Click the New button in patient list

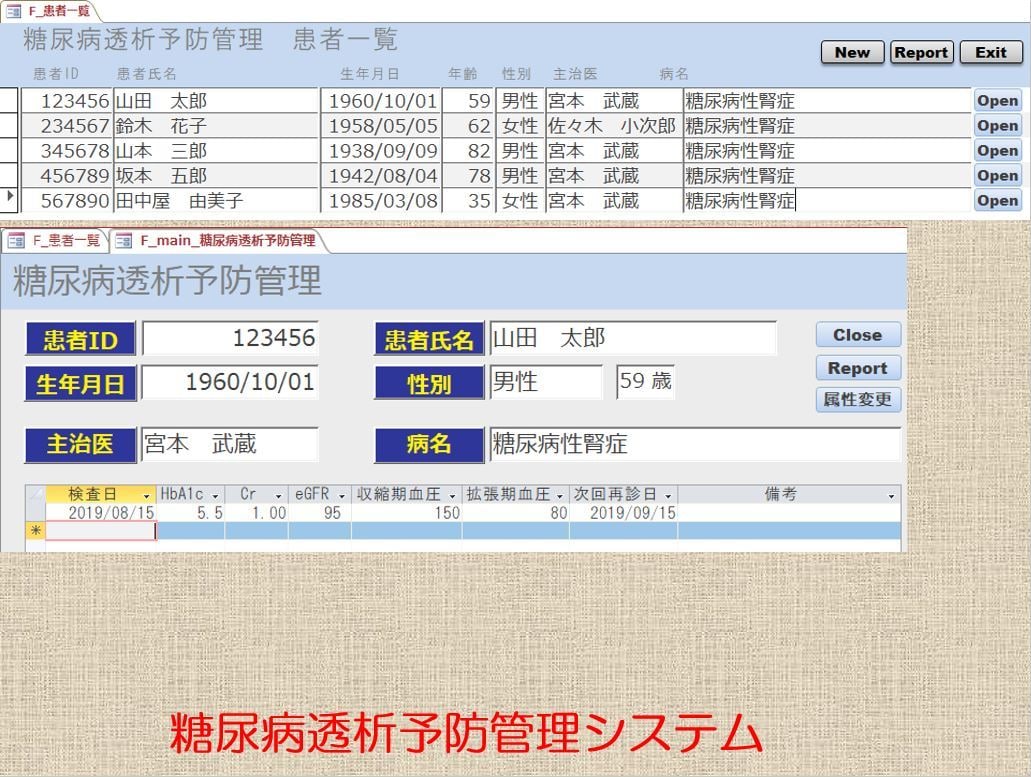[x=852, y=53]
